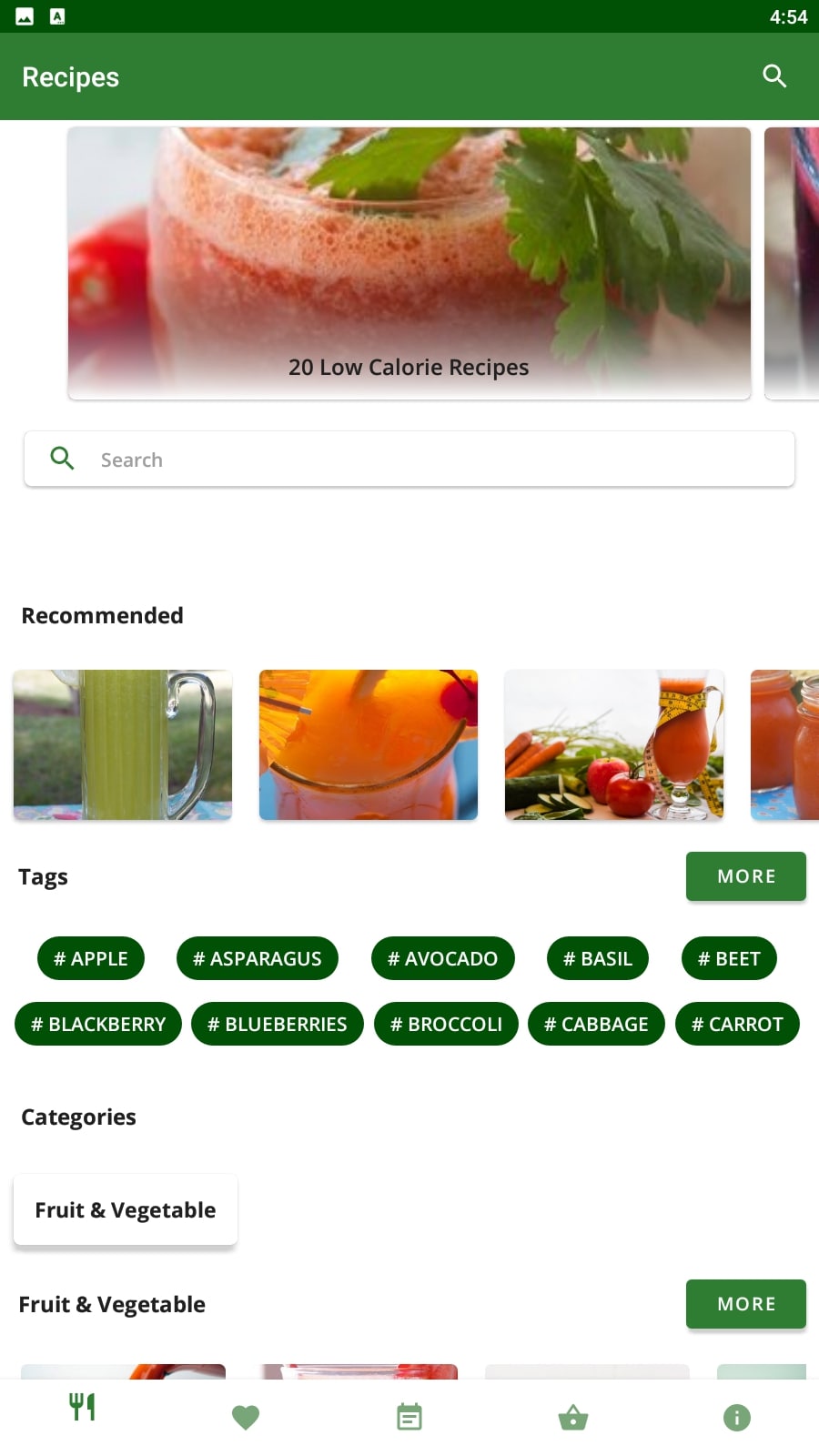Open the shopping basket tab
This screenshot has width=819, height=1456.
coord(573,1417)
